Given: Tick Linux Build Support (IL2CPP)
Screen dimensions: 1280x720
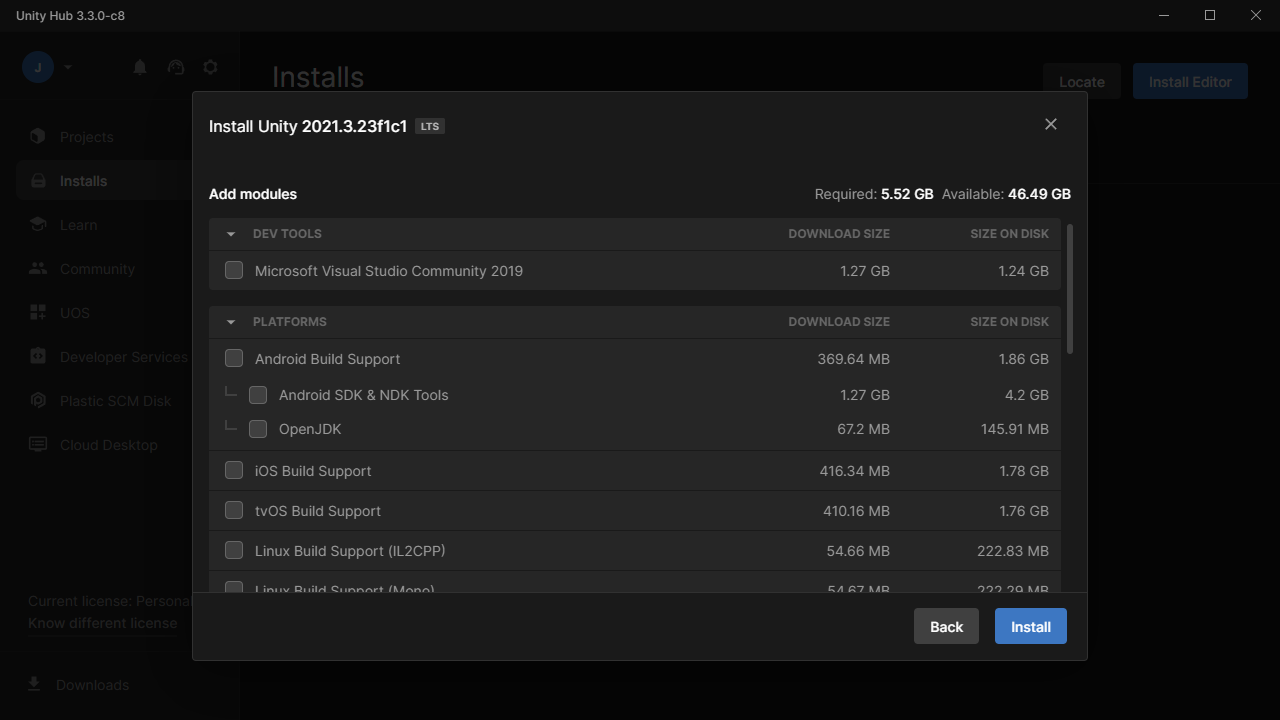Looking at the screenshot, I should pyautogui.click(x=234, y=550).
